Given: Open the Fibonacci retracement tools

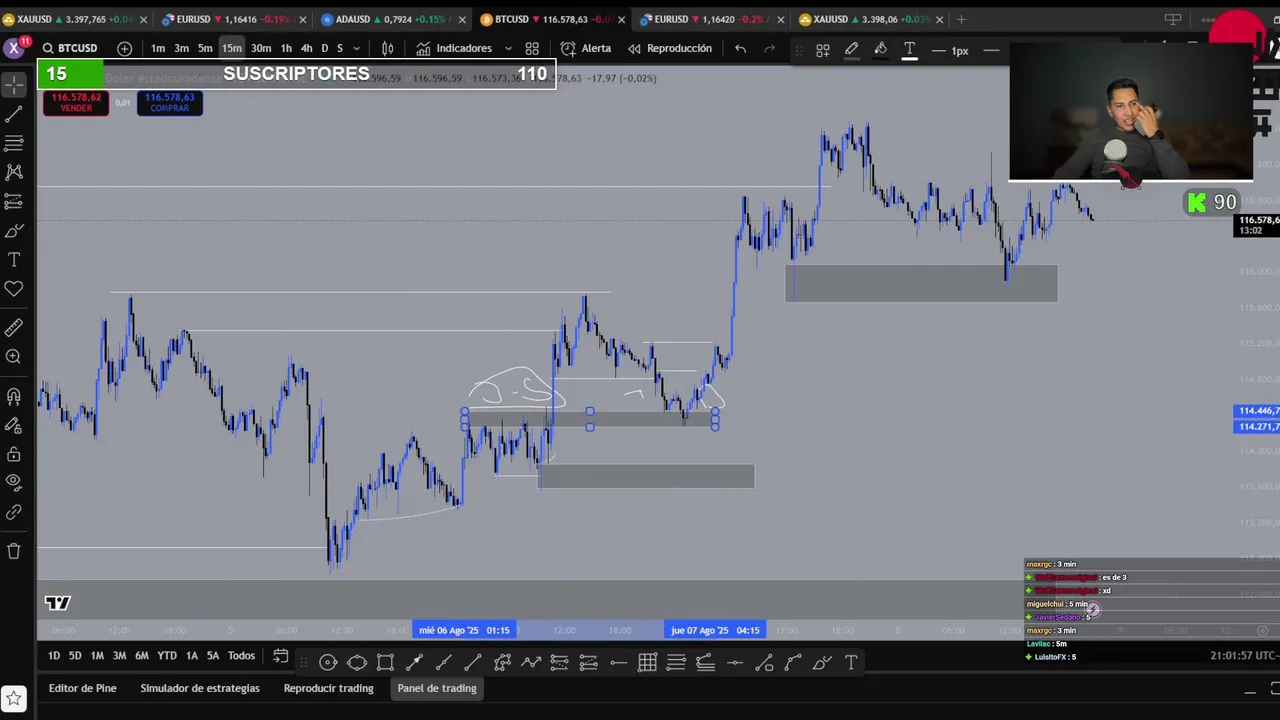Looking at the screenshot, I should click(14, 143).
